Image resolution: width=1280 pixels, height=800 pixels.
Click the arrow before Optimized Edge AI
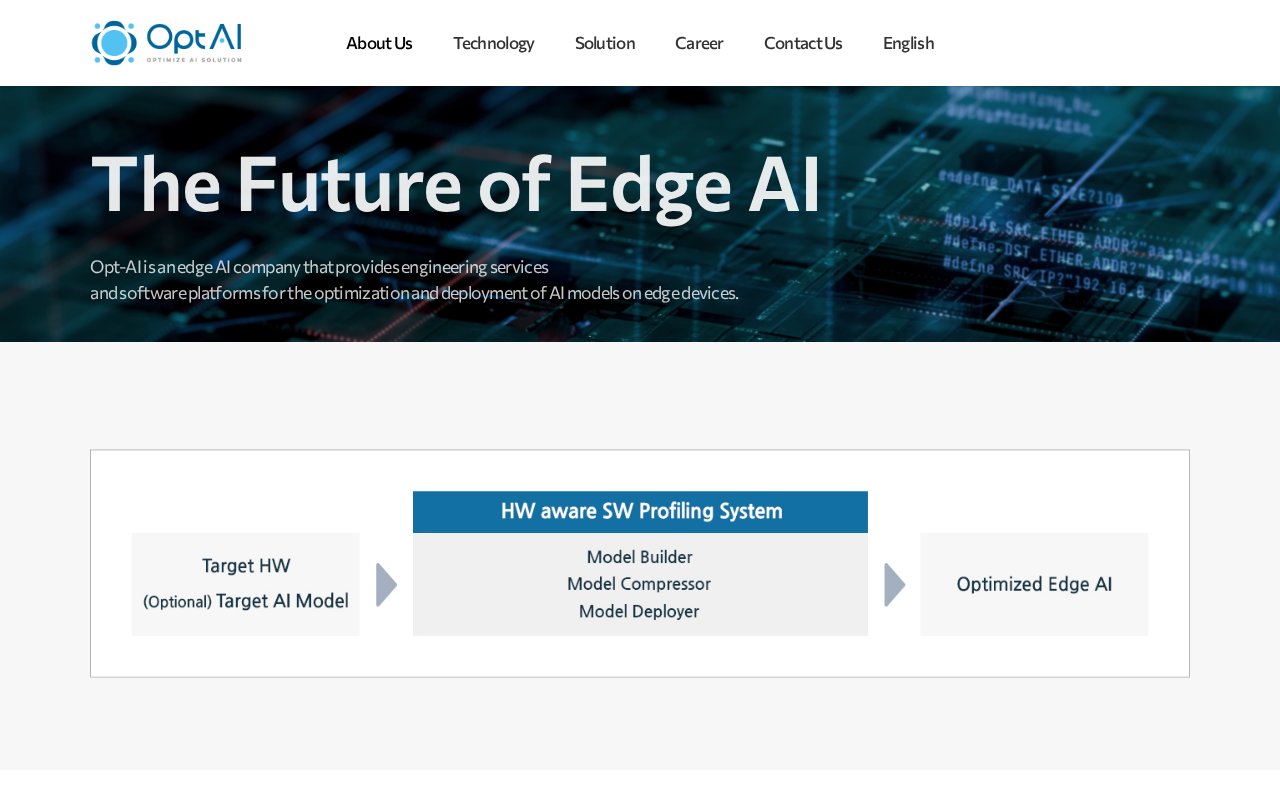click(x=895, y=585)
